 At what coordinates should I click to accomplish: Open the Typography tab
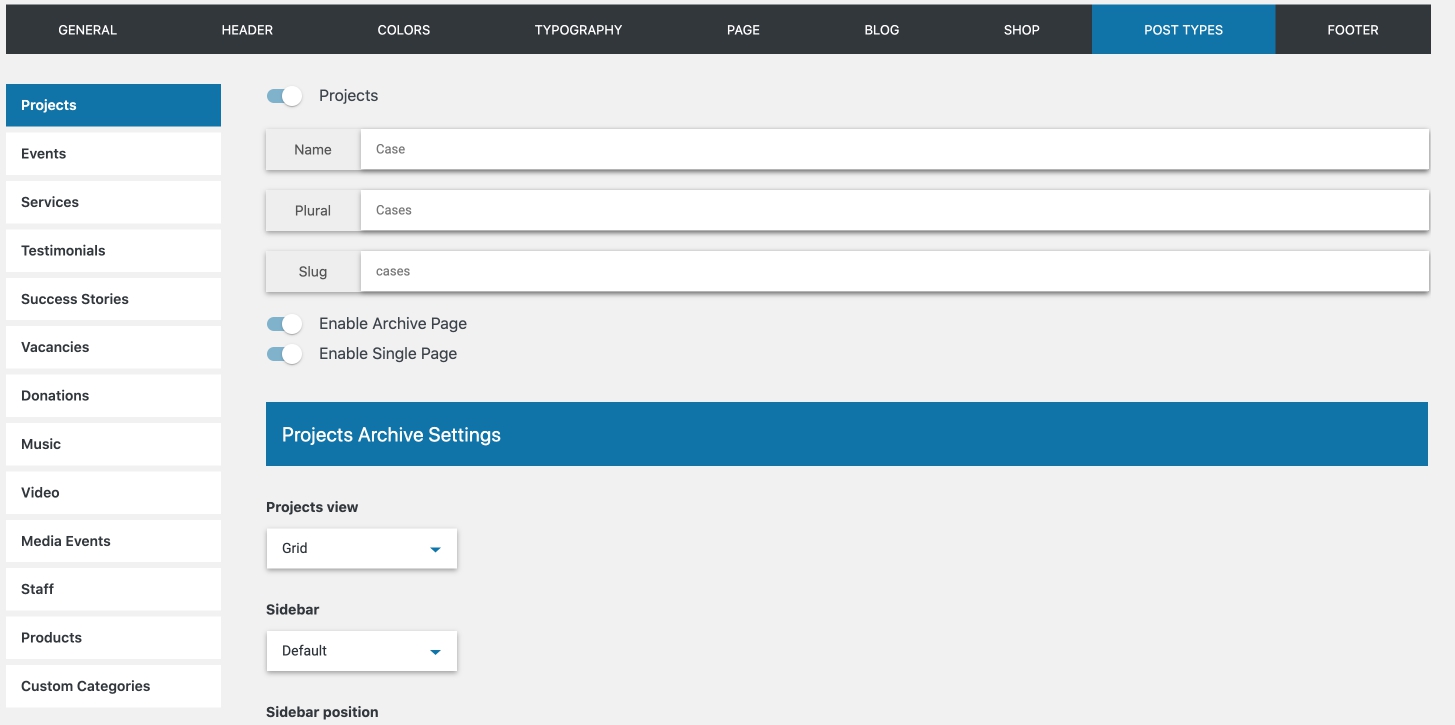pyautogui.click(x=578, y=30)
